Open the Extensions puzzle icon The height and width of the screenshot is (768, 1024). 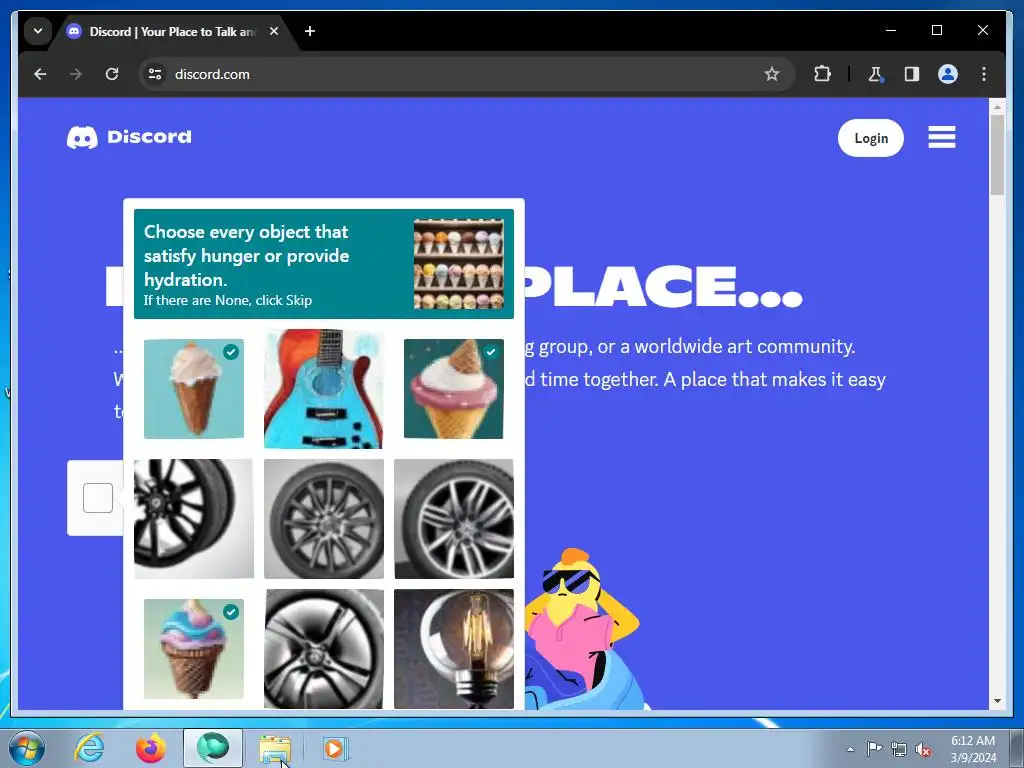pyautogui.click(x=822, y=74)
